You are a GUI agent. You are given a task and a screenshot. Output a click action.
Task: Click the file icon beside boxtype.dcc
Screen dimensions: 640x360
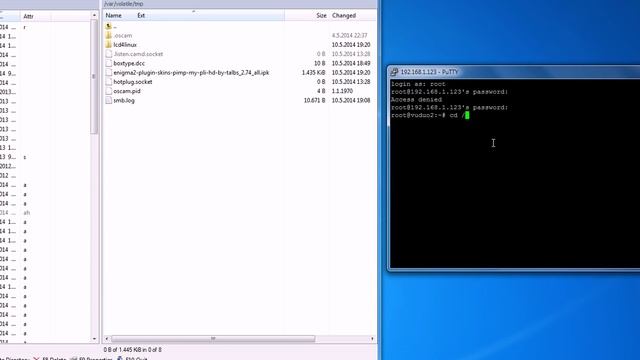pos(109,63)
